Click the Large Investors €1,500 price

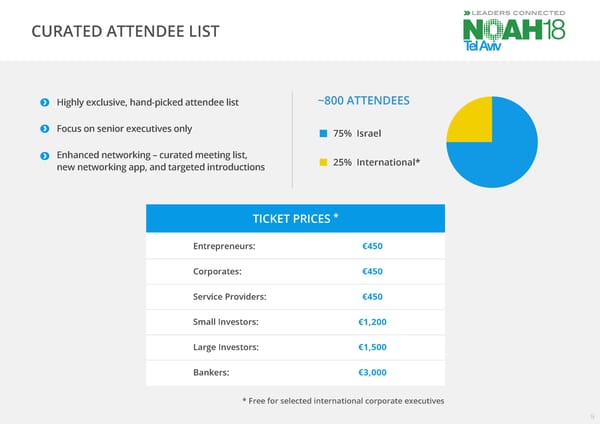coord(372,347)
